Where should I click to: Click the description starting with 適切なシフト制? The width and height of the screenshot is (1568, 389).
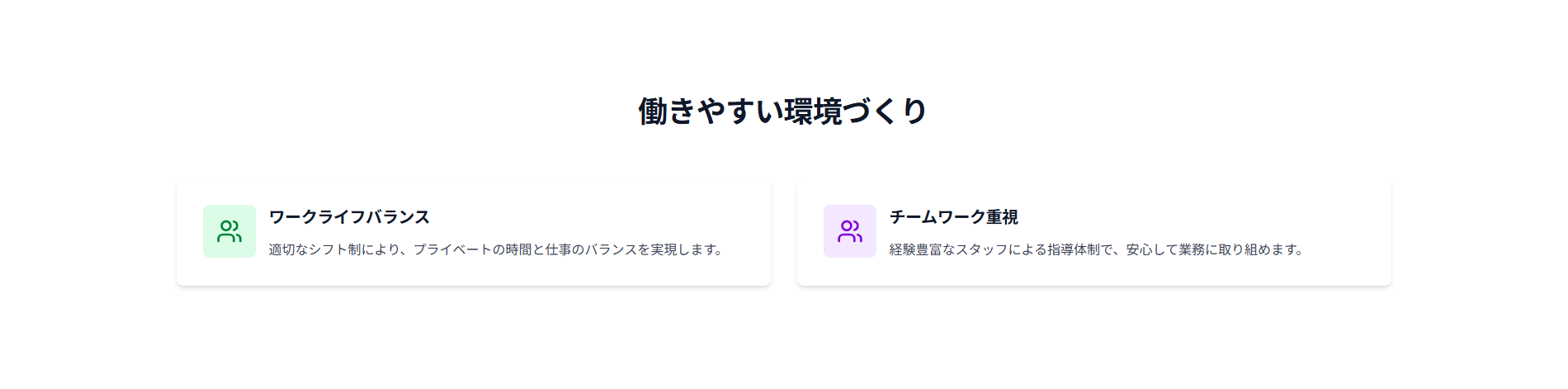[495, 249]
